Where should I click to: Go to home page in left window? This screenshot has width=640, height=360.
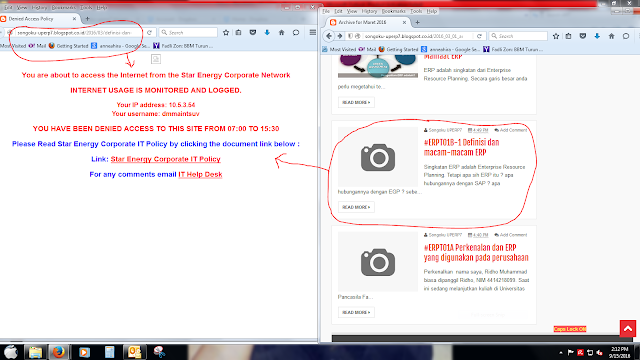[x=282, y=33]
